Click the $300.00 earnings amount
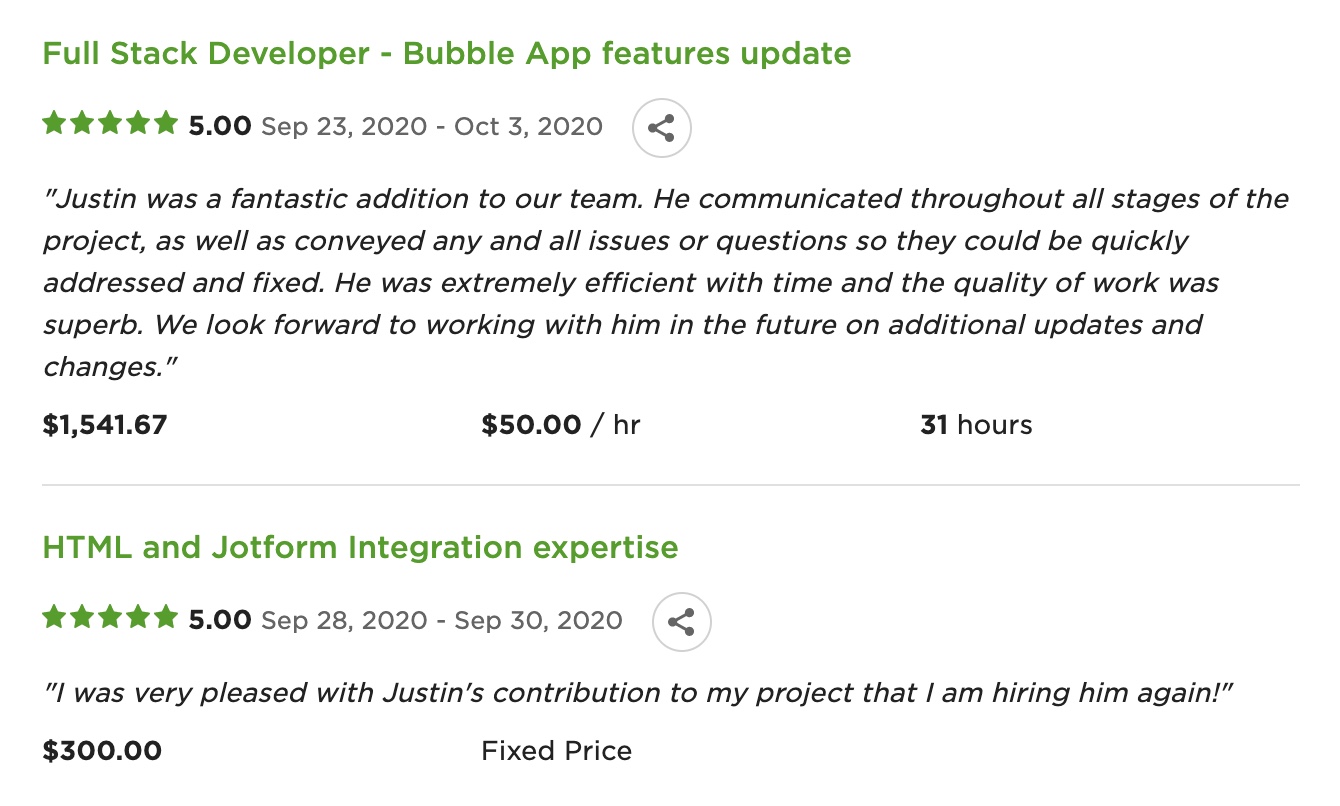The height and width of the screenshot is (806, 1340). click(x=102, y=751)
